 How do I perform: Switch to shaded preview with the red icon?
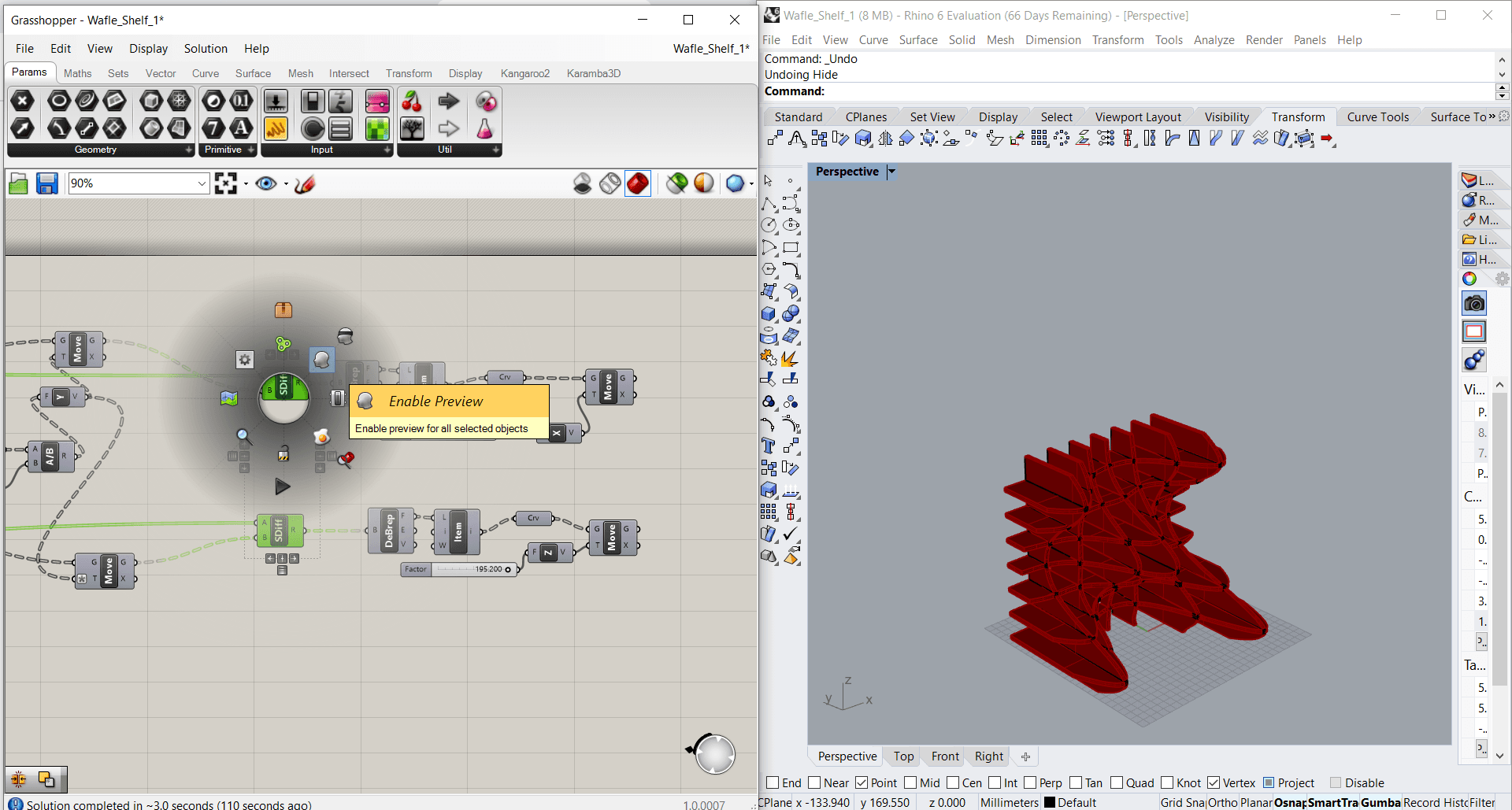coord(637,183)
